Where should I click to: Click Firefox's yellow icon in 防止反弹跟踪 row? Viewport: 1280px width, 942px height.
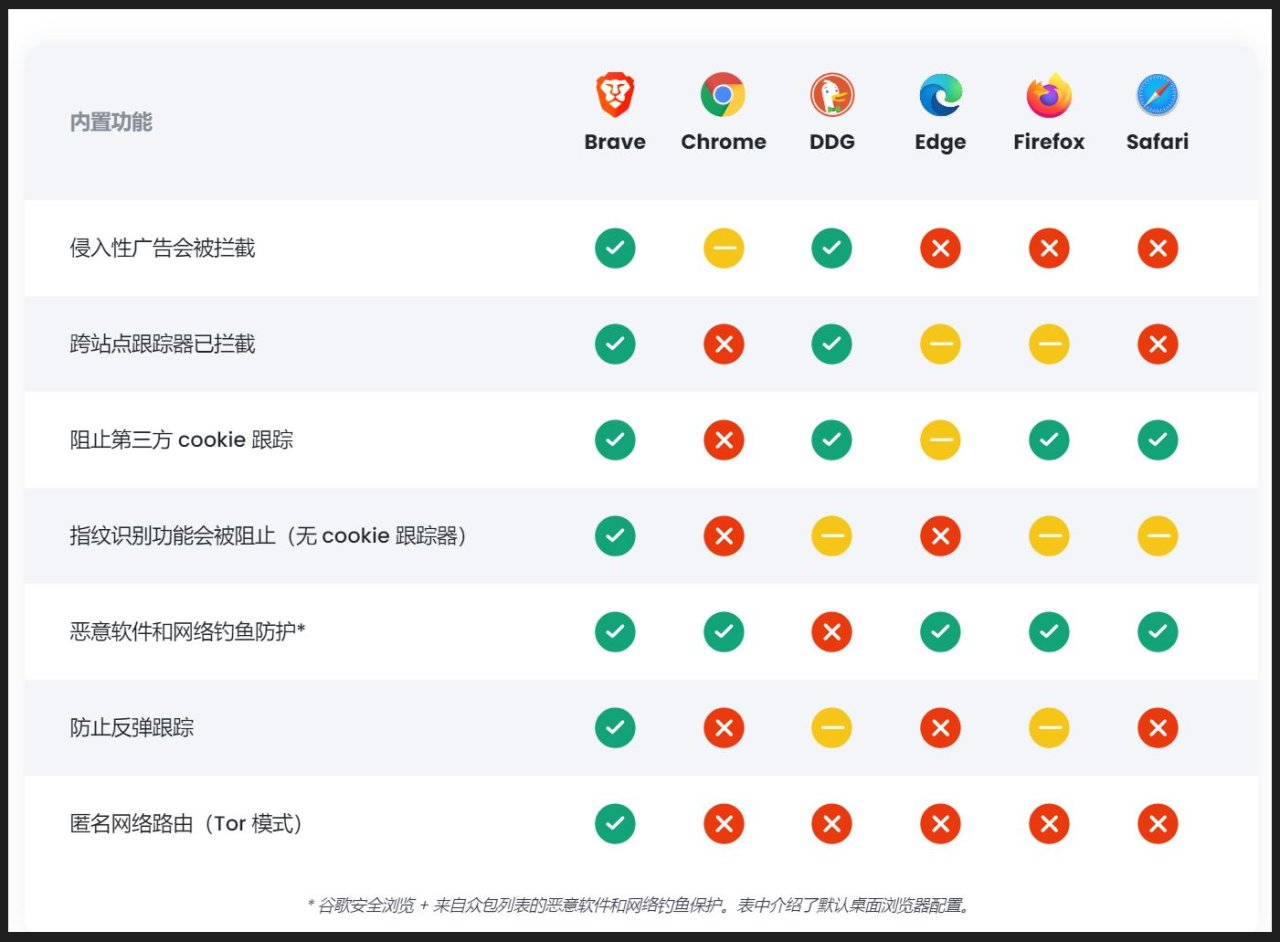(1049, 728)
